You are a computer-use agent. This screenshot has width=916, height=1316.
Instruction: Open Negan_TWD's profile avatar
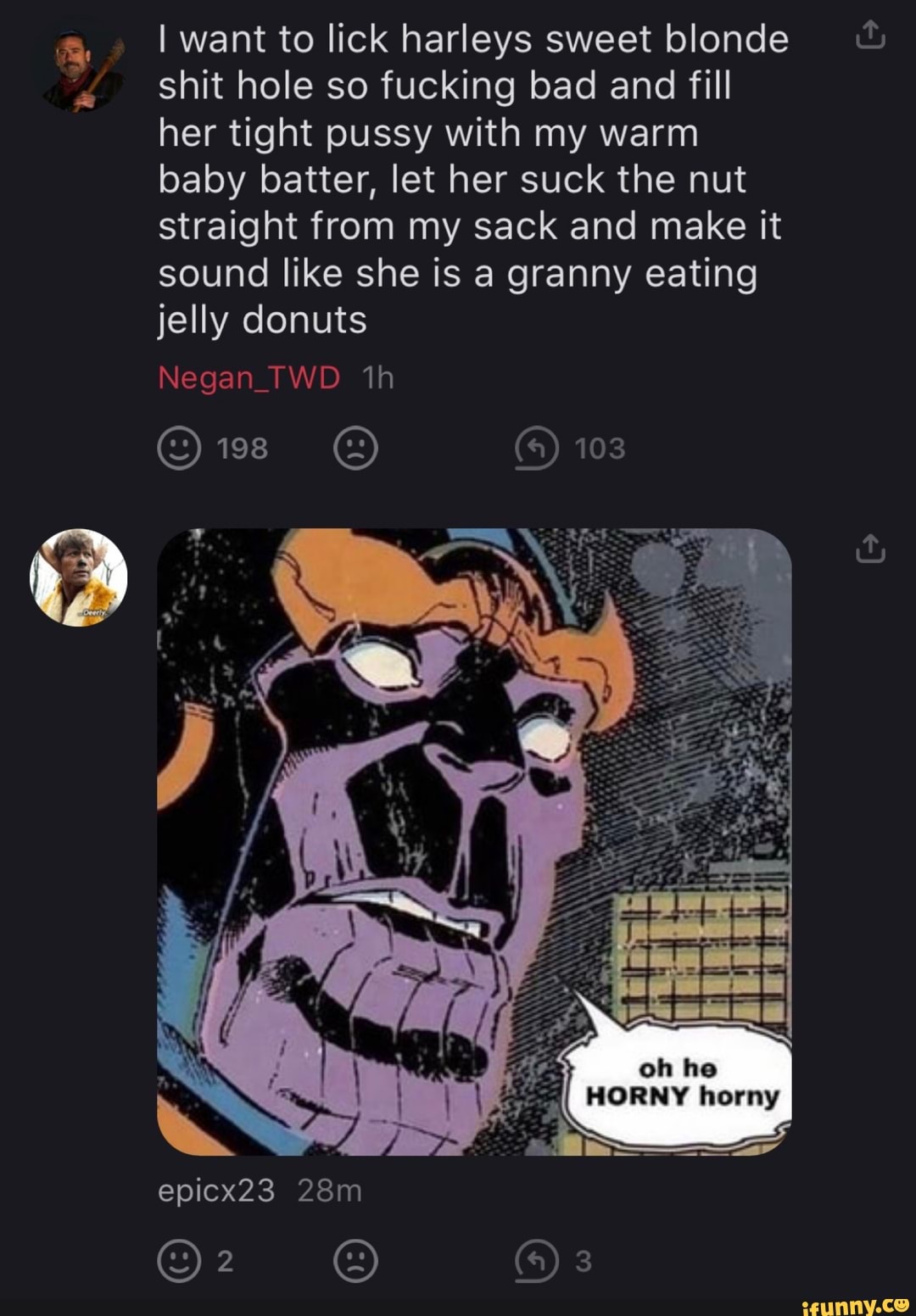point(80,72)
